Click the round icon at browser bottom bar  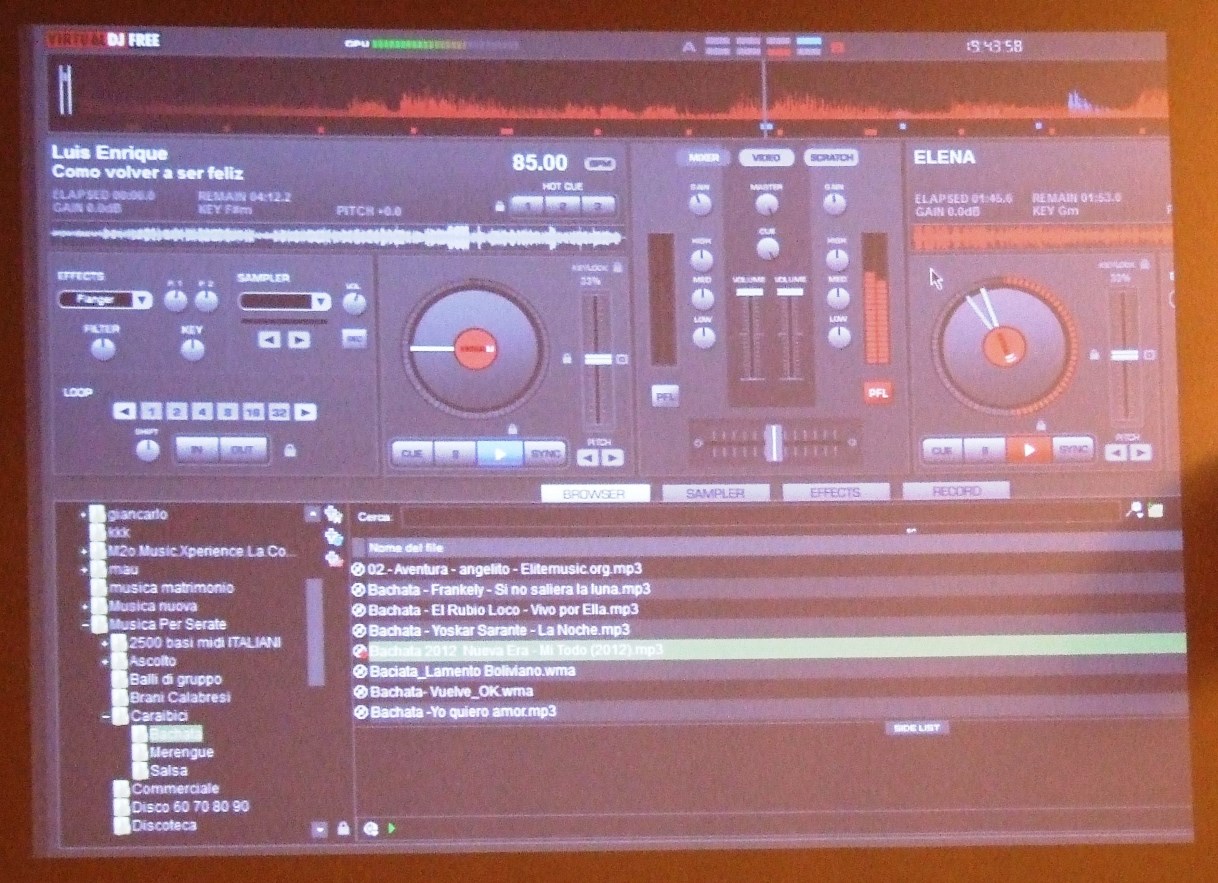pyautogui.click(x=370, y=828)
